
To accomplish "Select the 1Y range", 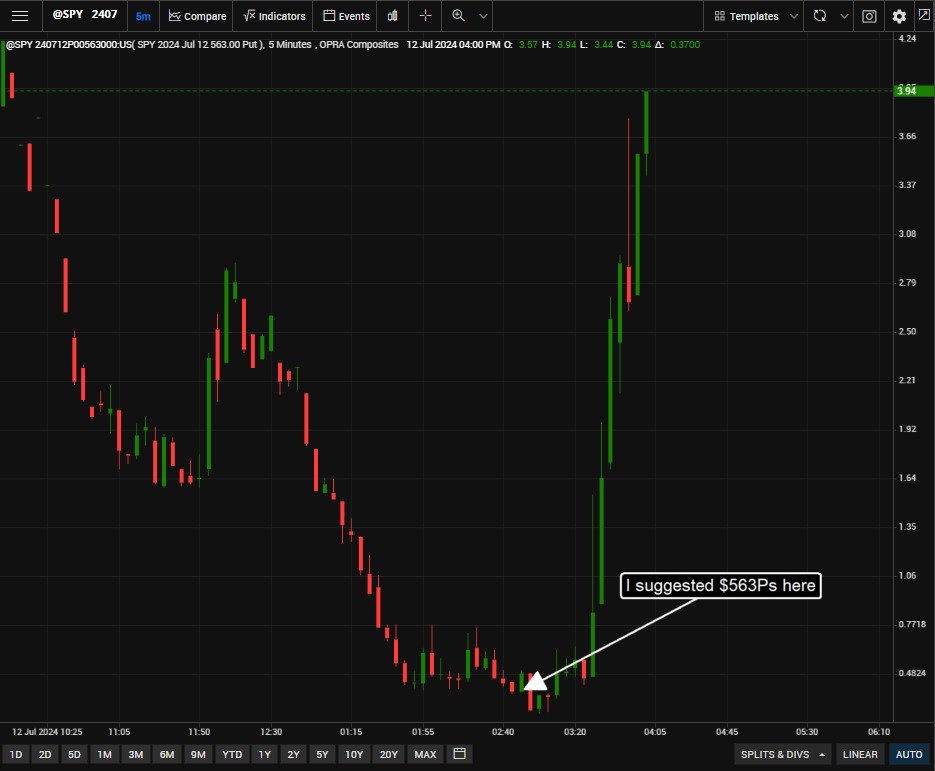I will (x=265, y=754).
